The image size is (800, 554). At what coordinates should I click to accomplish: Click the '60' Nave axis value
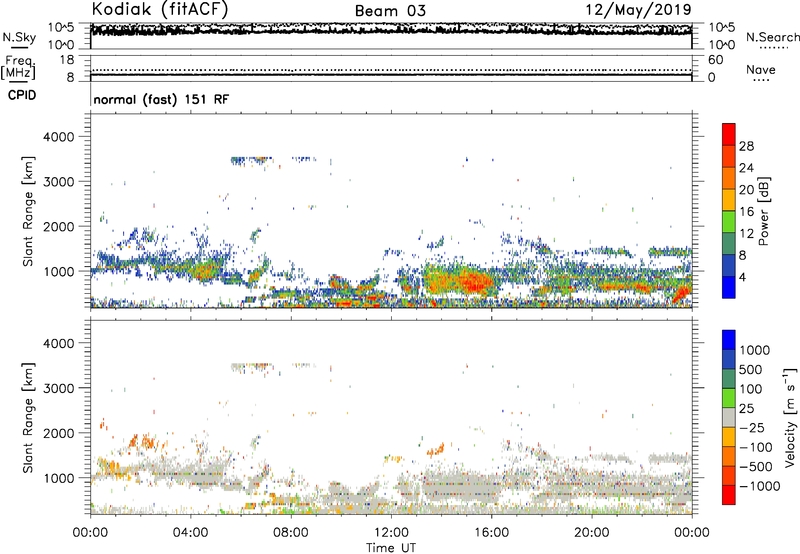click(x=716, y=60)
